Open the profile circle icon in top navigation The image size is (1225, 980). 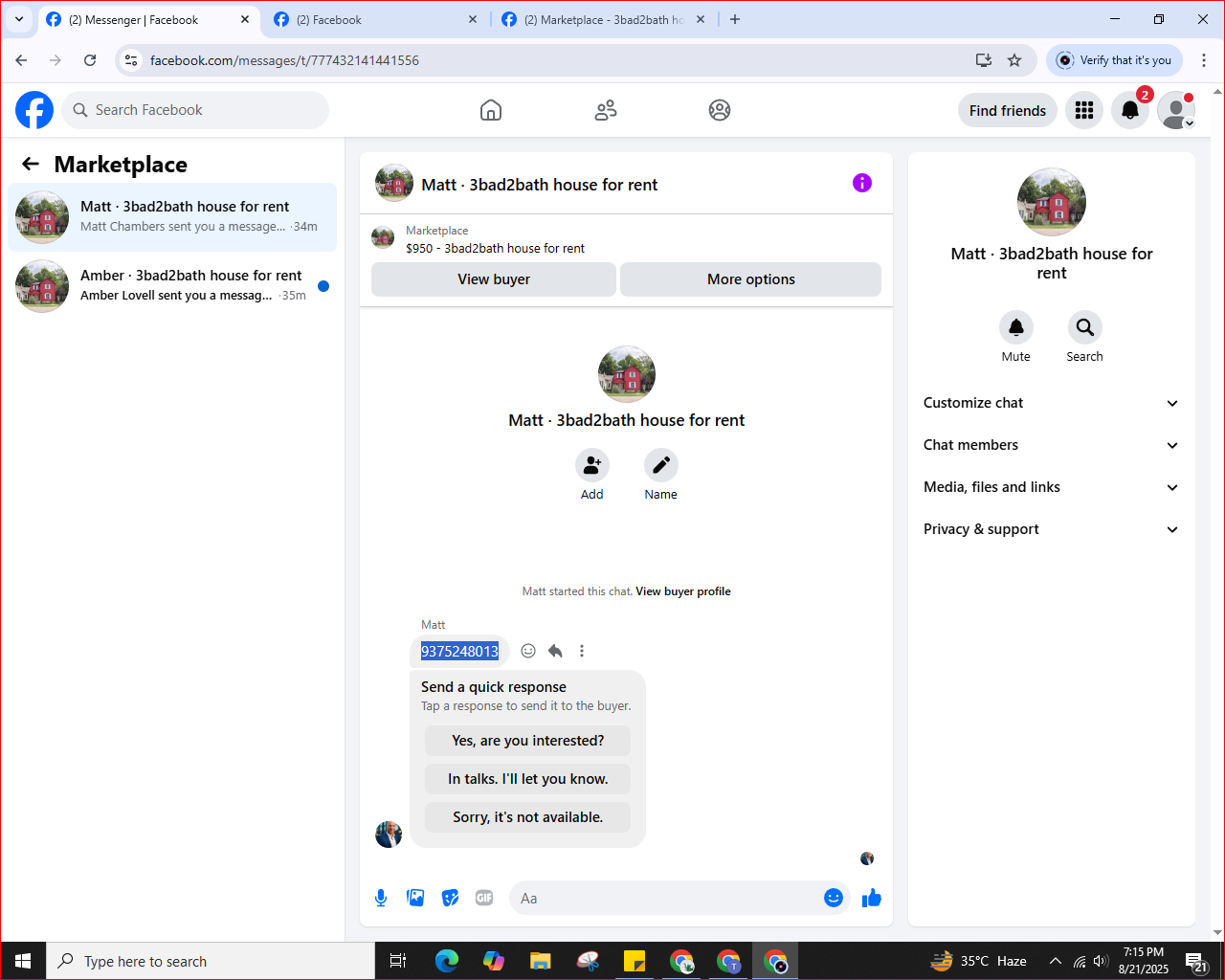720,110
